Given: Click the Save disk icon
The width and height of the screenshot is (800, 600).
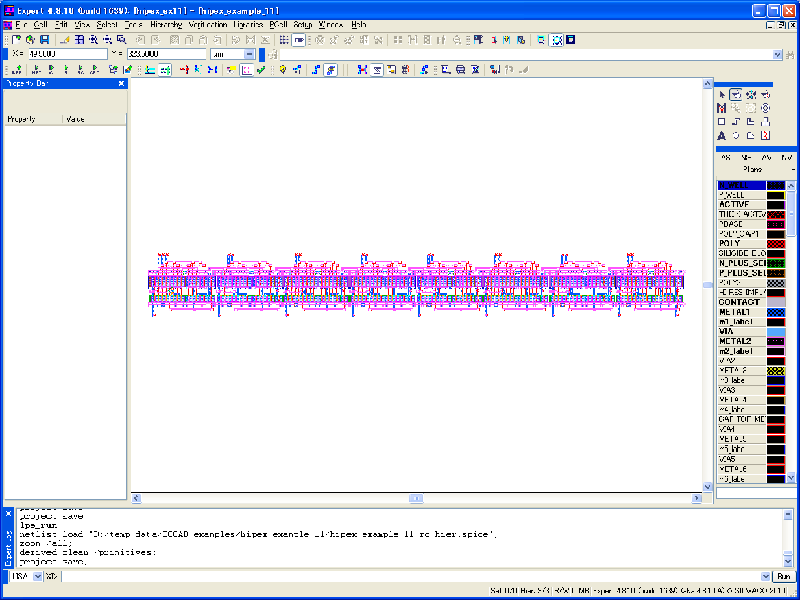Looking at the screenshot, I should 44,40.
